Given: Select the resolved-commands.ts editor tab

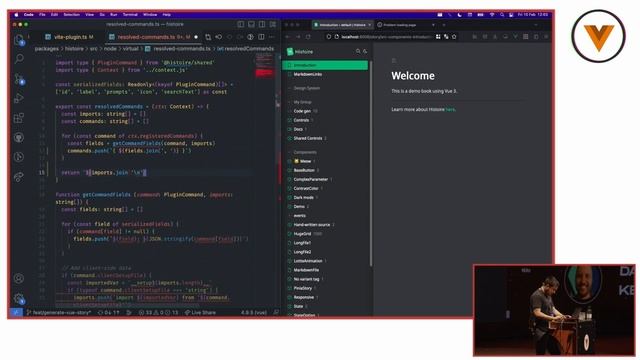Looking at the screenshot, I should tap(154, 37).
